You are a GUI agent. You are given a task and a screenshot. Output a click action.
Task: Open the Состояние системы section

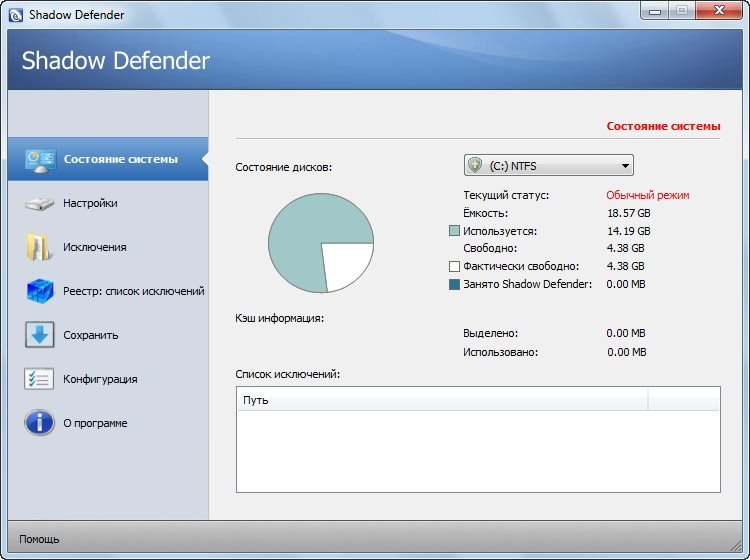click(x=108, y=159)
